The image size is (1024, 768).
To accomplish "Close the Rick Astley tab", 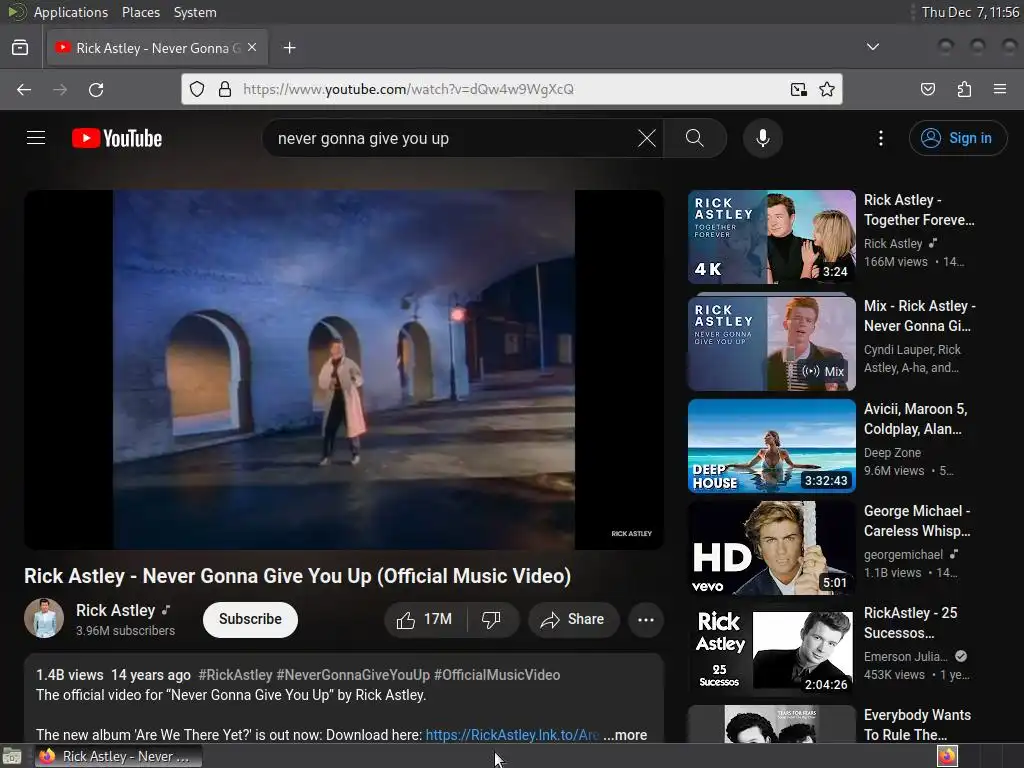I will [251, 47].
